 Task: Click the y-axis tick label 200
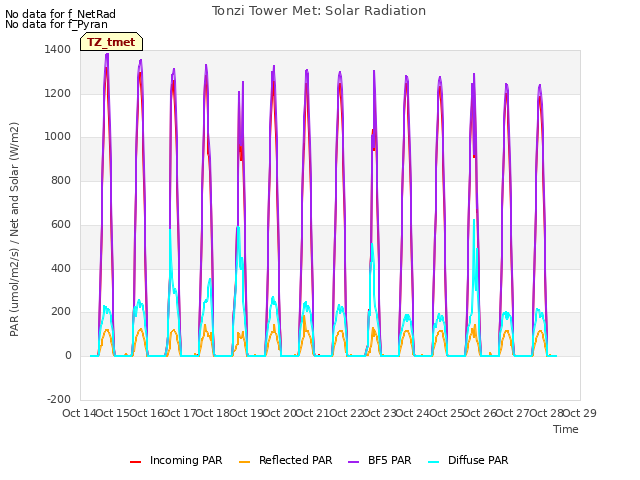[x=61, y=312]
